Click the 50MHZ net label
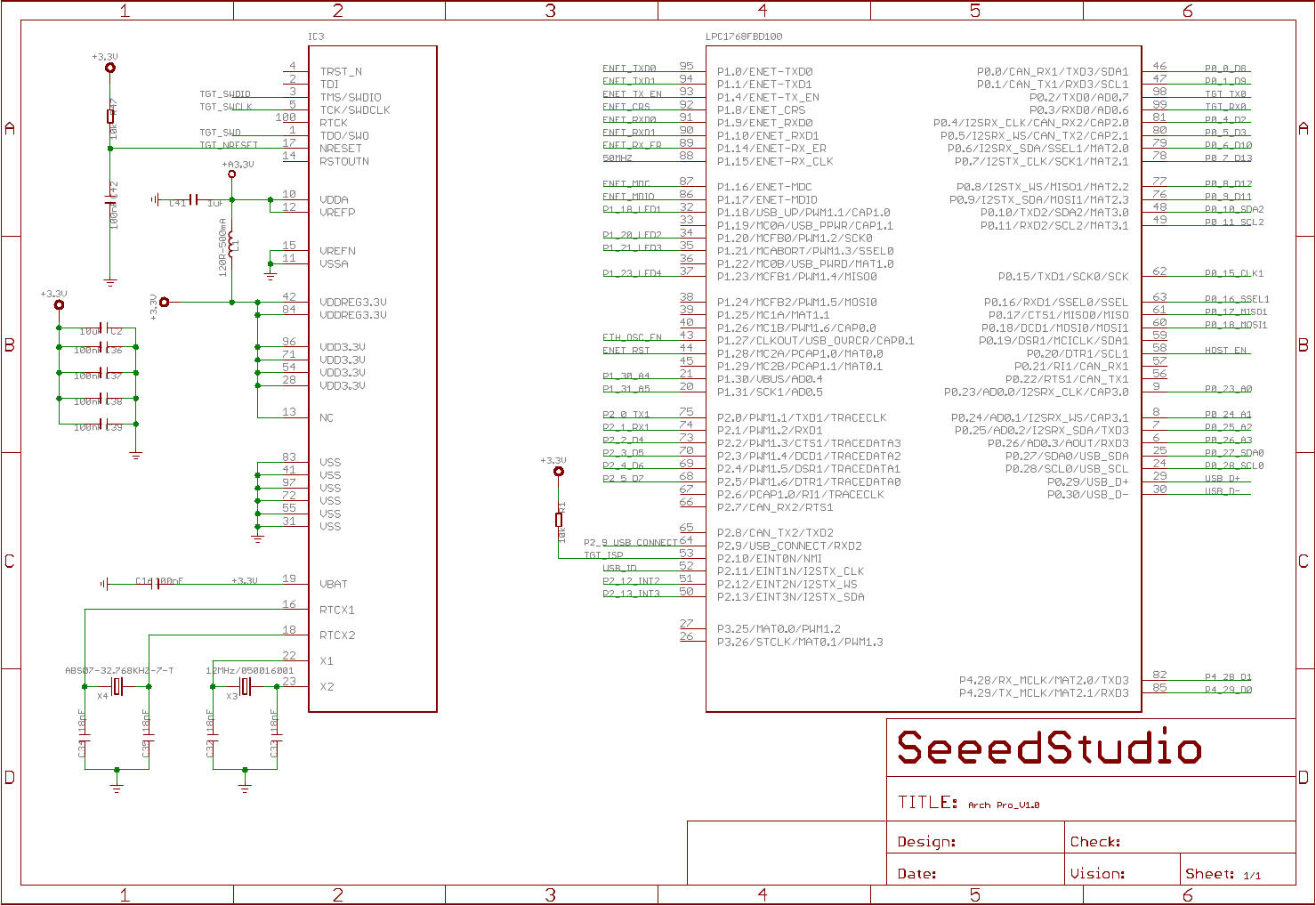Image resolution: width=1316 pixels, height=906 pixels. pyautogui.click(x=618, y=158)
